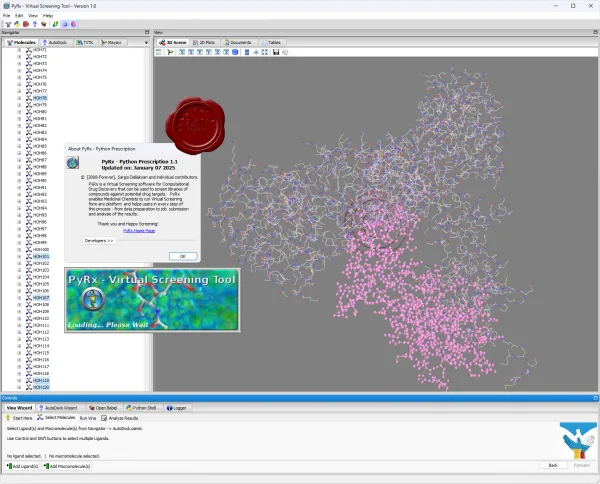
Task: Follow the PyRx Home Page link
Action: (x=139, y=231)
